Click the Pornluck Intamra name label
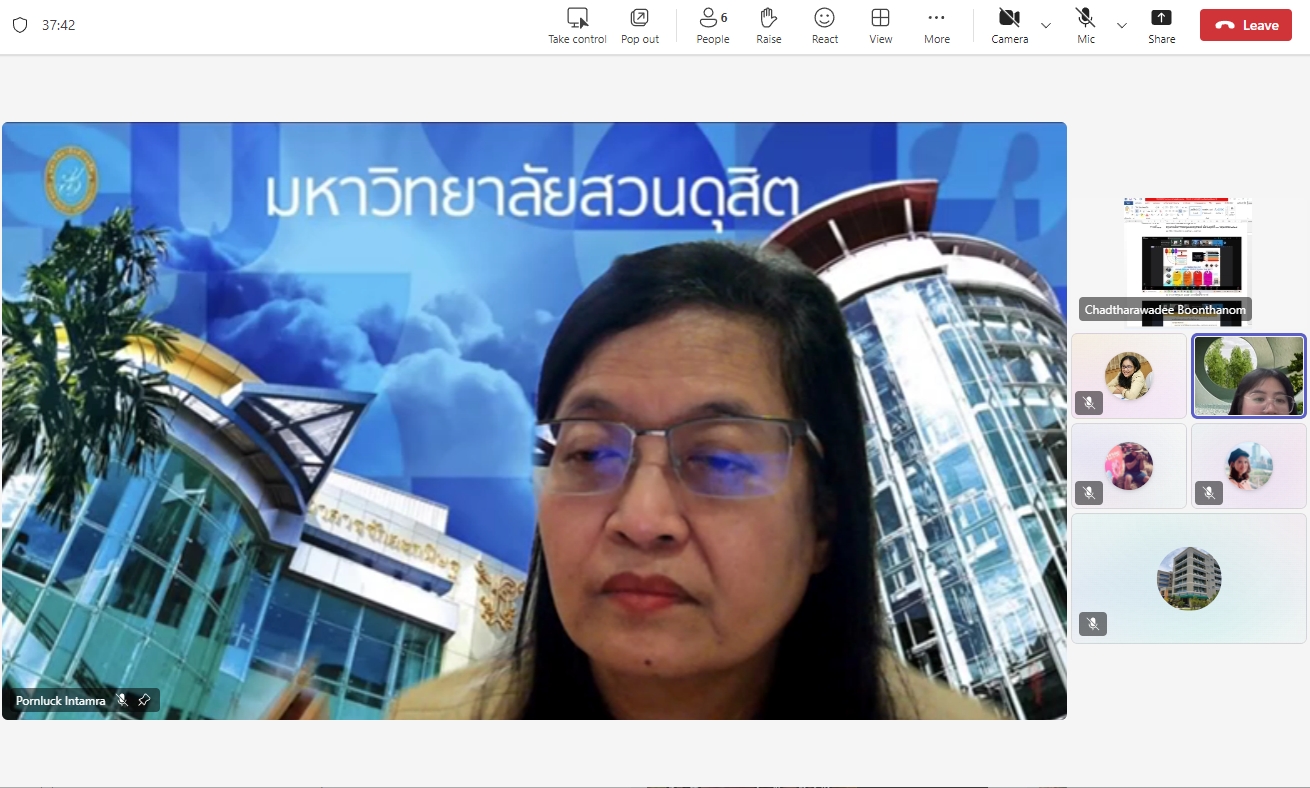This screenshot has width=1310, height=788. 61,701
